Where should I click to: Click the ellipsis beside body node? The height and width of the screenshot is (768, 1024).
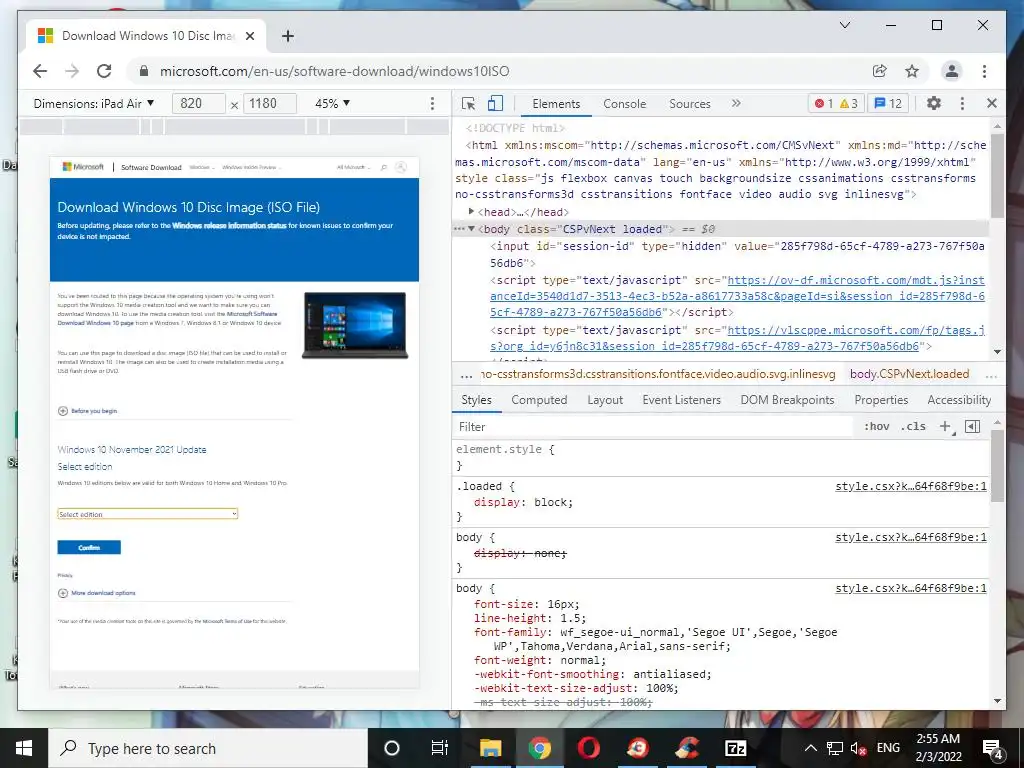click(459, 229)
